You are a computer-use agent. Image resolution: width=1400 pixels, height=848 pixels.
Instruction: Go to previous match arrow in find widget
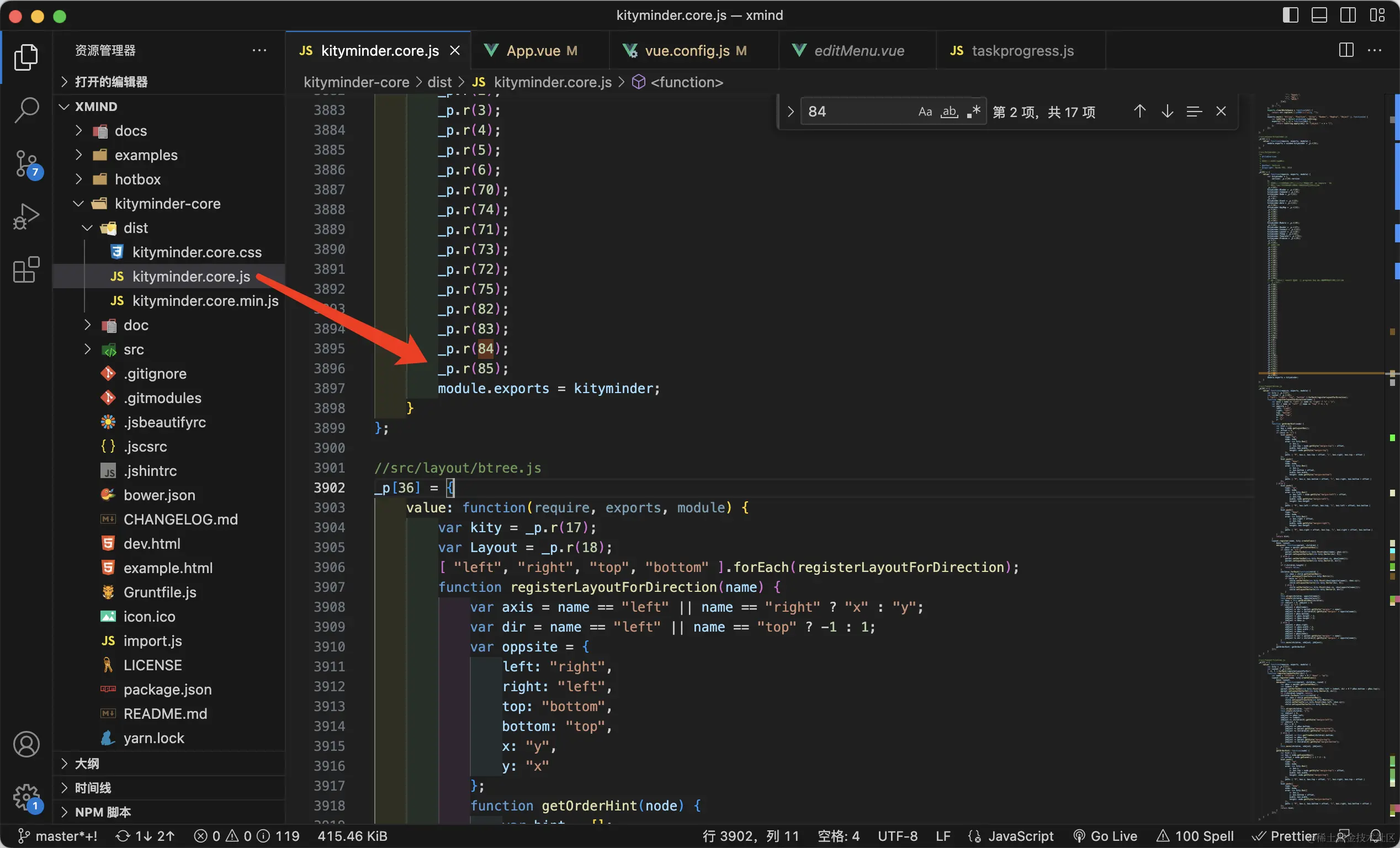[x=1139, y=112]
